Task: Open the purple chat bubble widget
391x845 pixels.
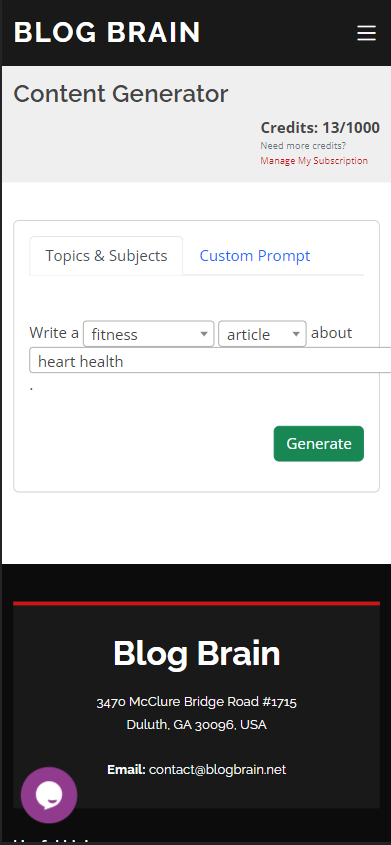Action: (49, 795)
